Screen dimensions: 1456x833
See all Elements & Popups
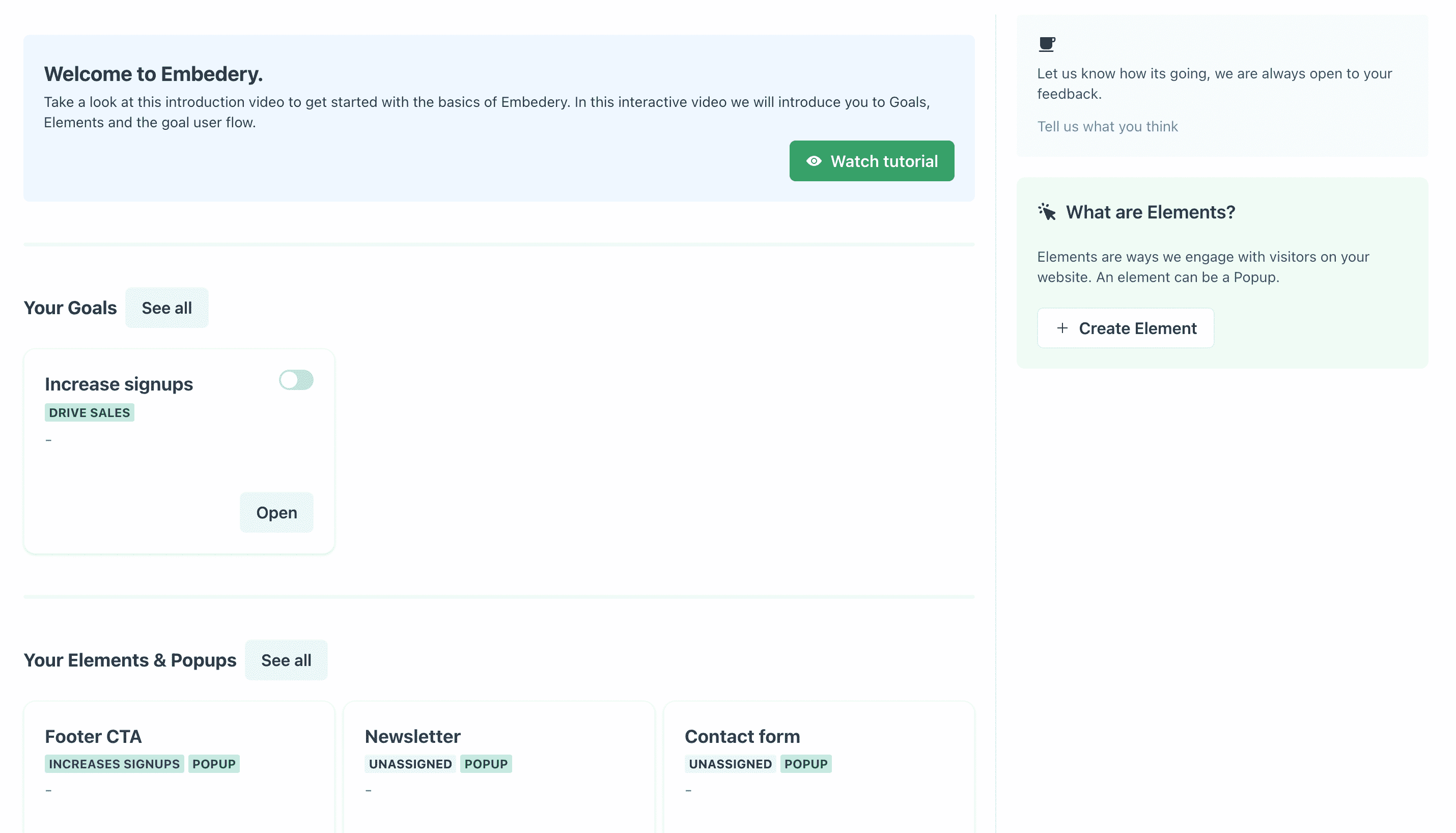point(286,660)
